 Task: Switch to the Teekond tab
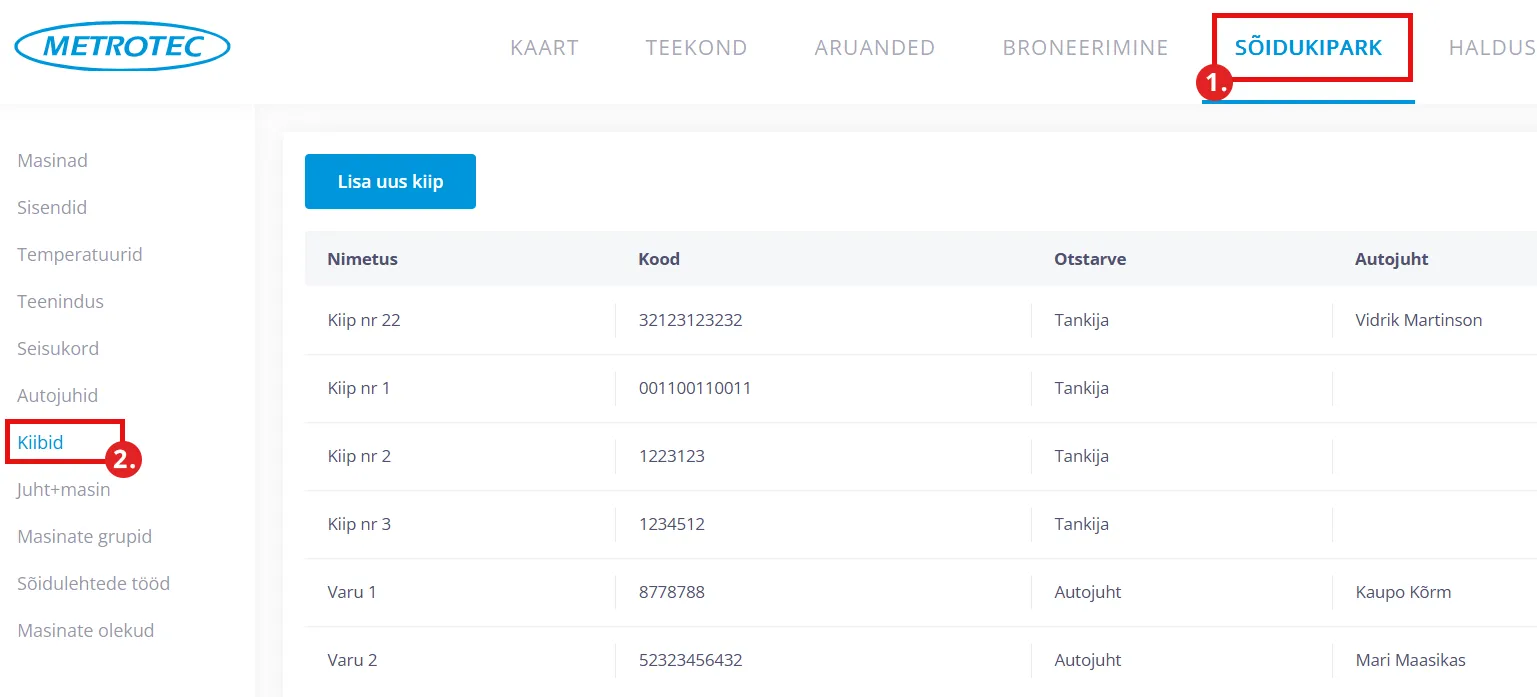coord(696,48)
